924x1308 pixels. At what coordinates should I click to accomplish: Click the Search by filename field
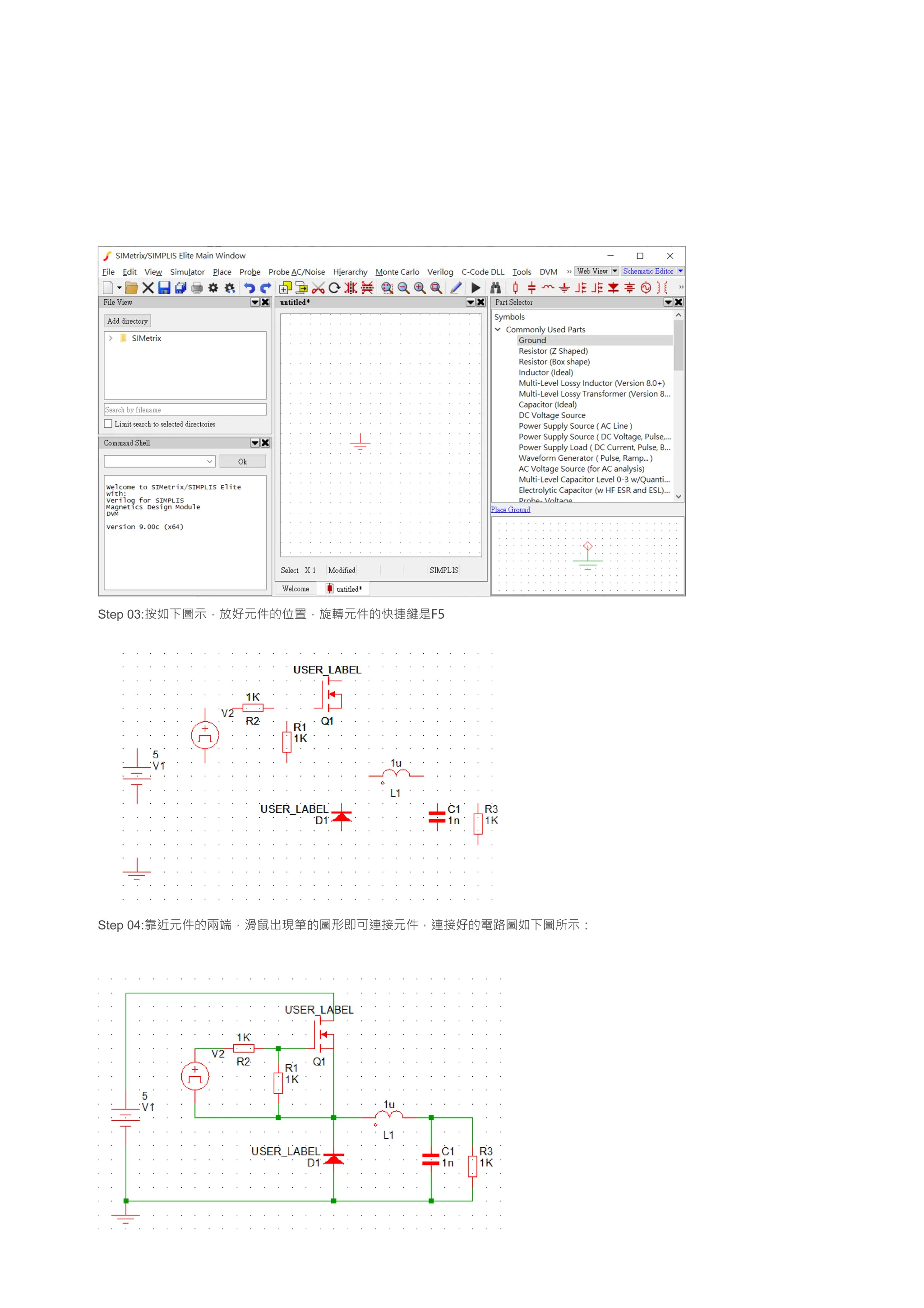tap(185, 410)
